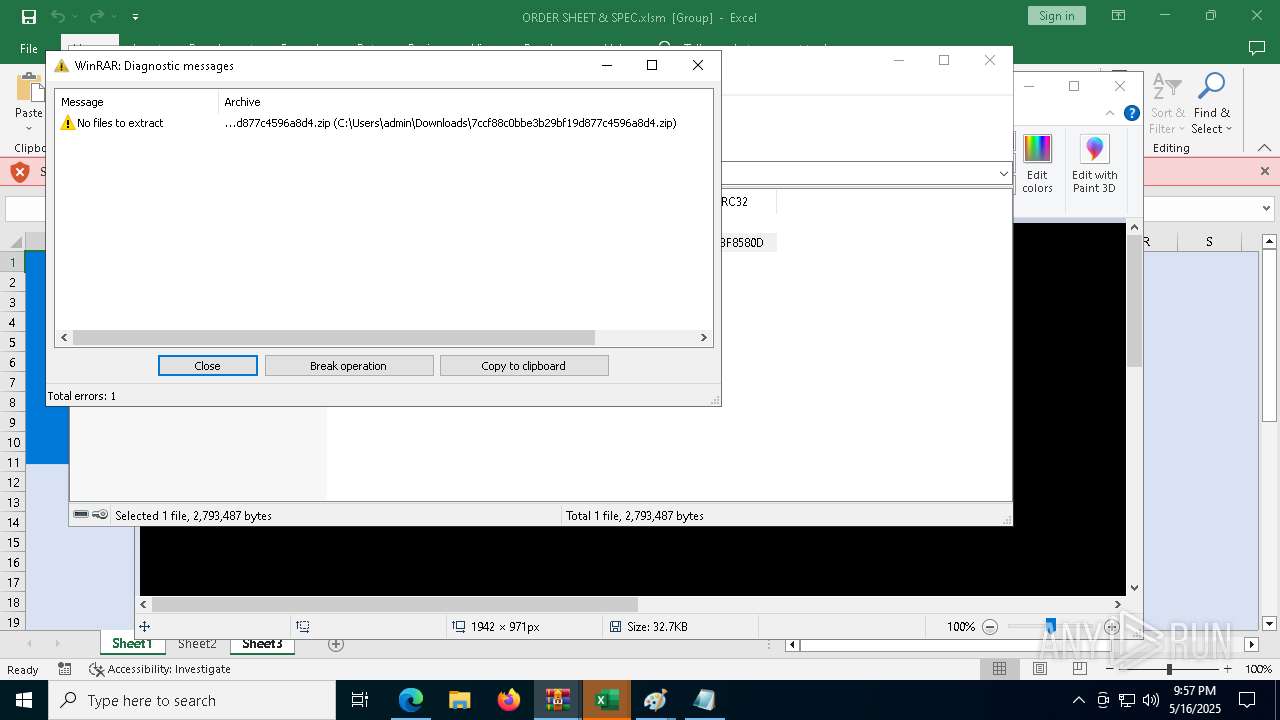Show hidden system tray icons

click(x=1078, y=700)
